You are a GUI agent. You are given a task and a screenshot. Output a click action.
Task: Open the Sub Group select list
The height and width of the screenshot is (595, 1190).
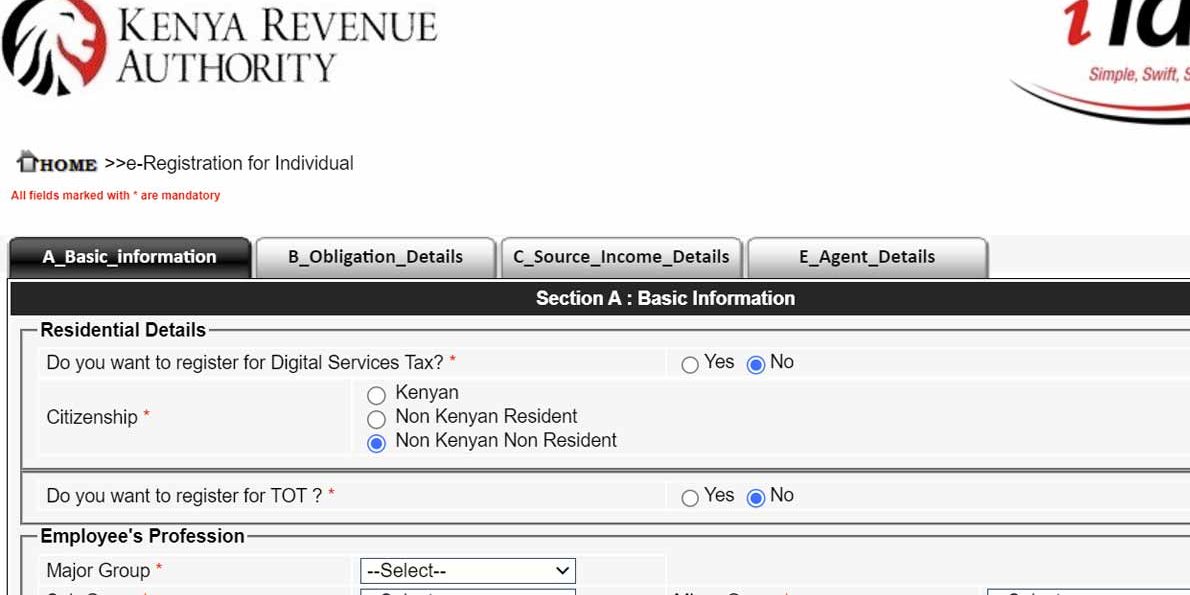tap(467, 592)
